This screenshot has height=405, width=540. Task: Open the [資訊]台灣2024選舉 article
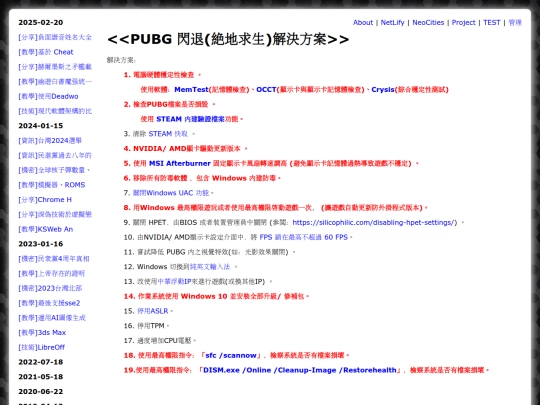coord(50,141)
